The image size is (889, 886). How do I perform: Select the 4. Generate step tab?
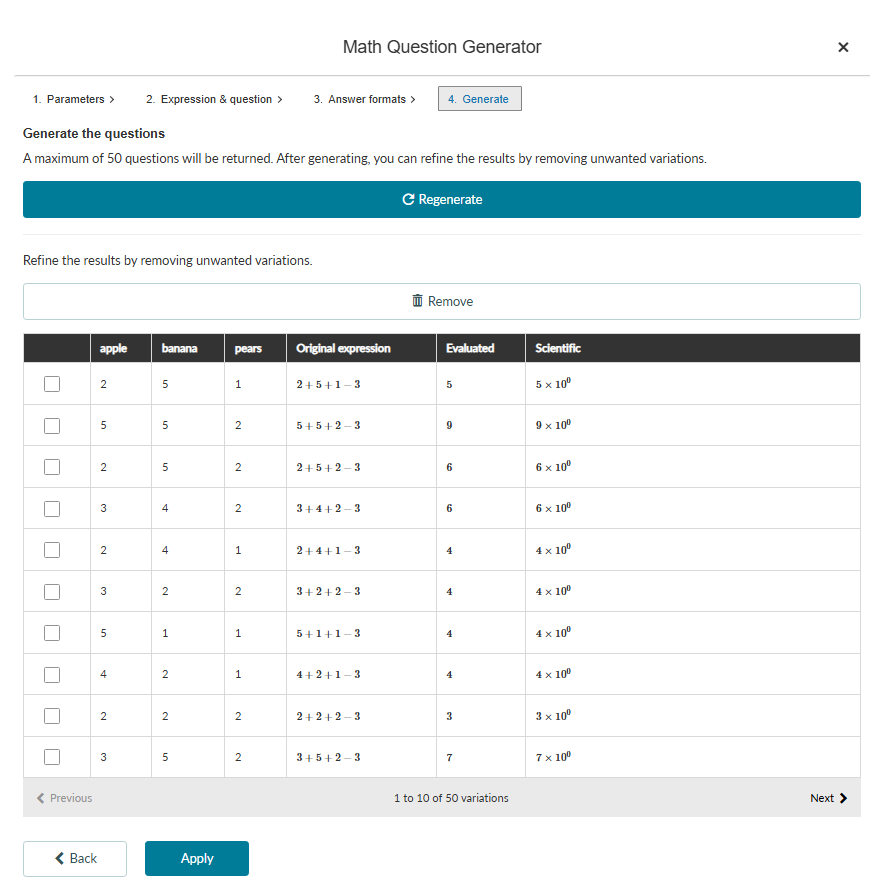click(479, 99)
